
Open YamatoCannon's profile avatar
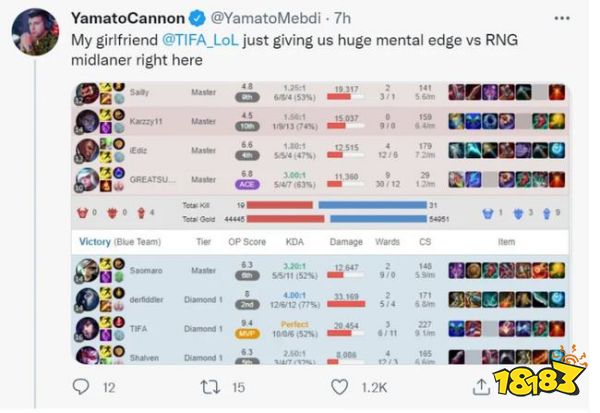pyautogui.click(x=35, y=32)
